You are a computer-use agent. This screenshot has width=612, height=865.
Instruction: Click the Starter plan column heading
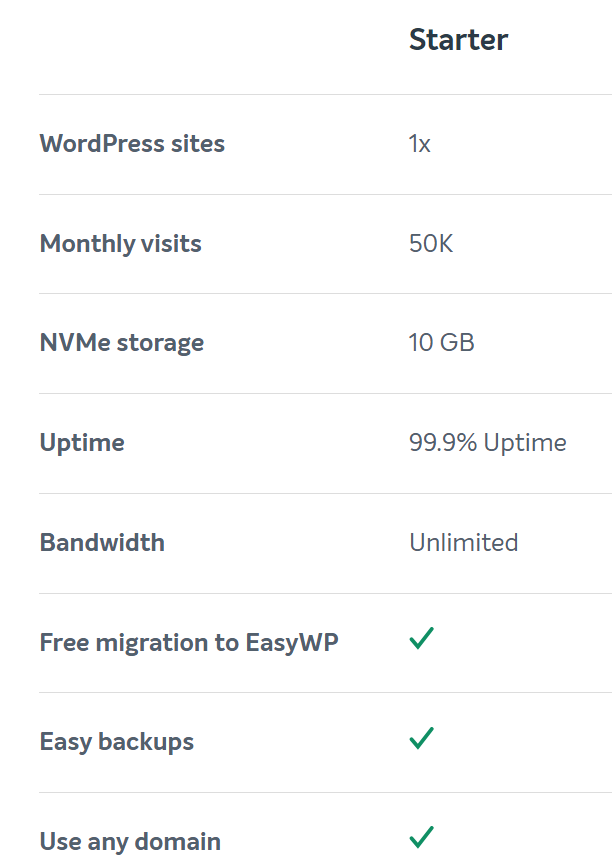tap(458, 40)
